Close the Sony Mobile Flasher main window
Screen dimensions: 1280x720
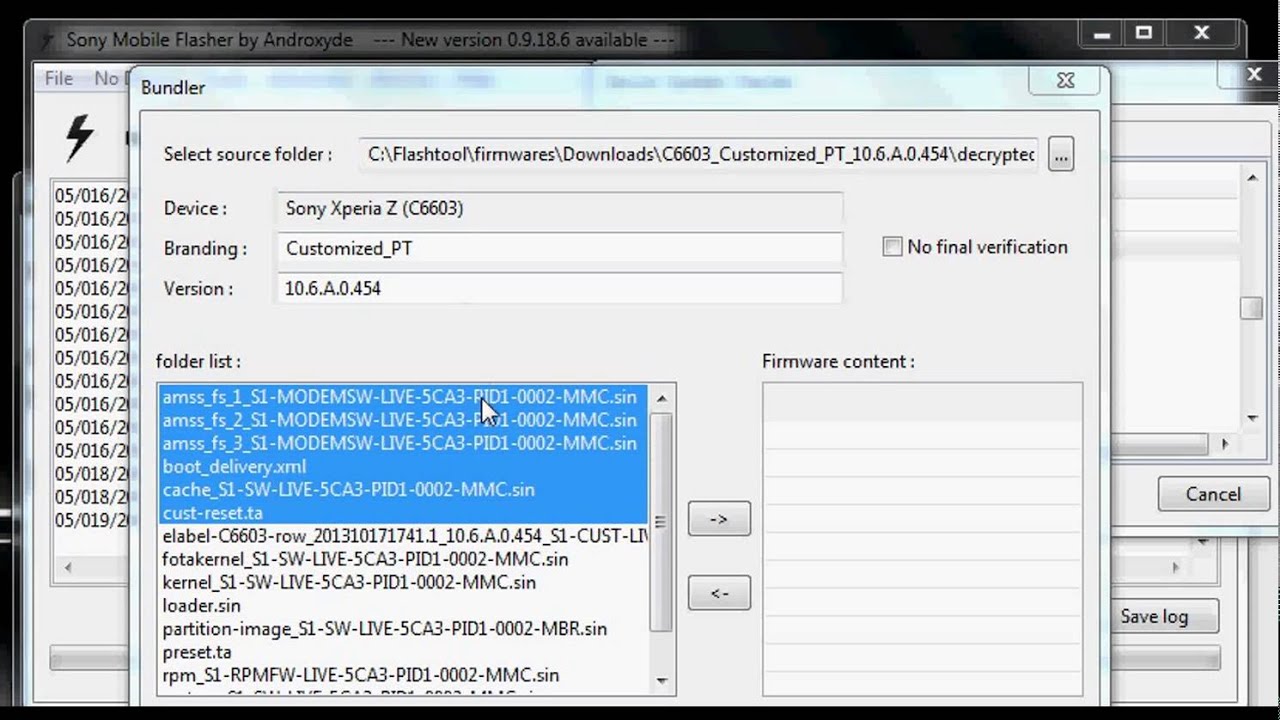click(x=1203, y=34)
